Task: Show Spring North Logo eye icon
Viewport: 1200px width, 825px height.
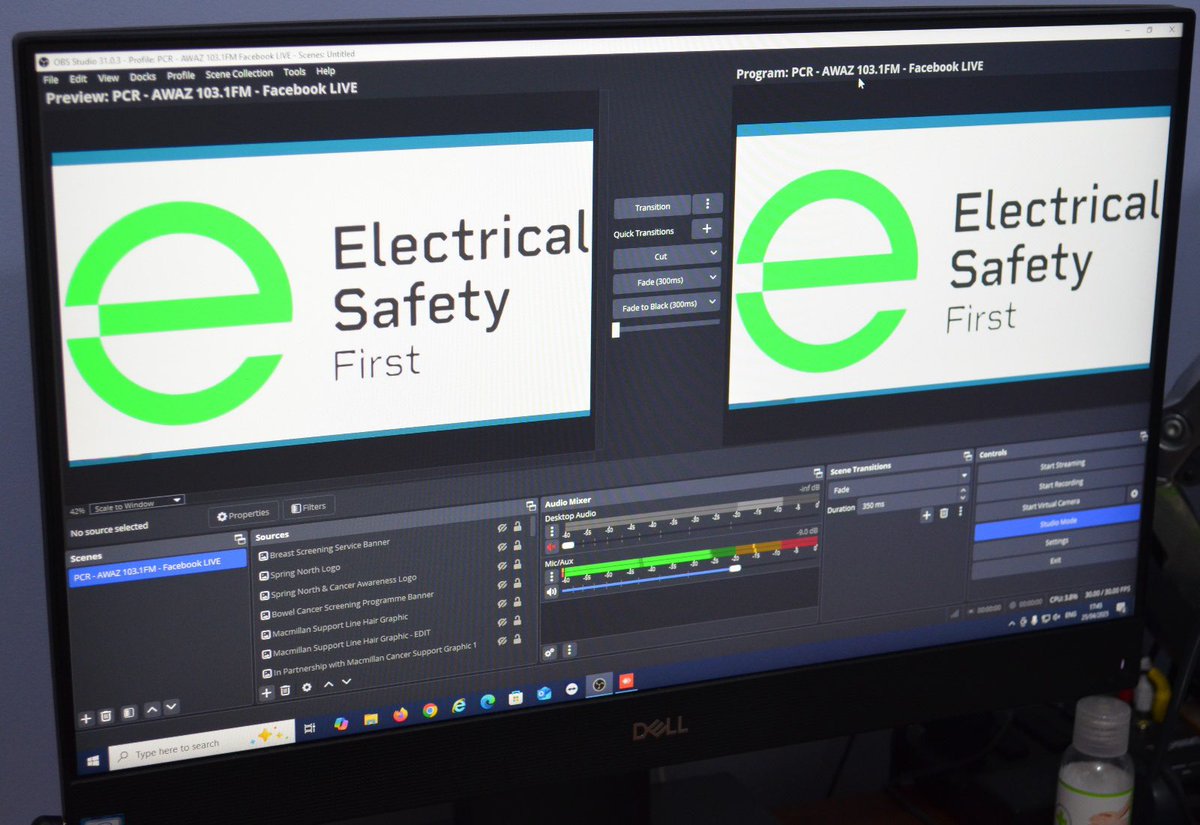Action: click(502, 546)
